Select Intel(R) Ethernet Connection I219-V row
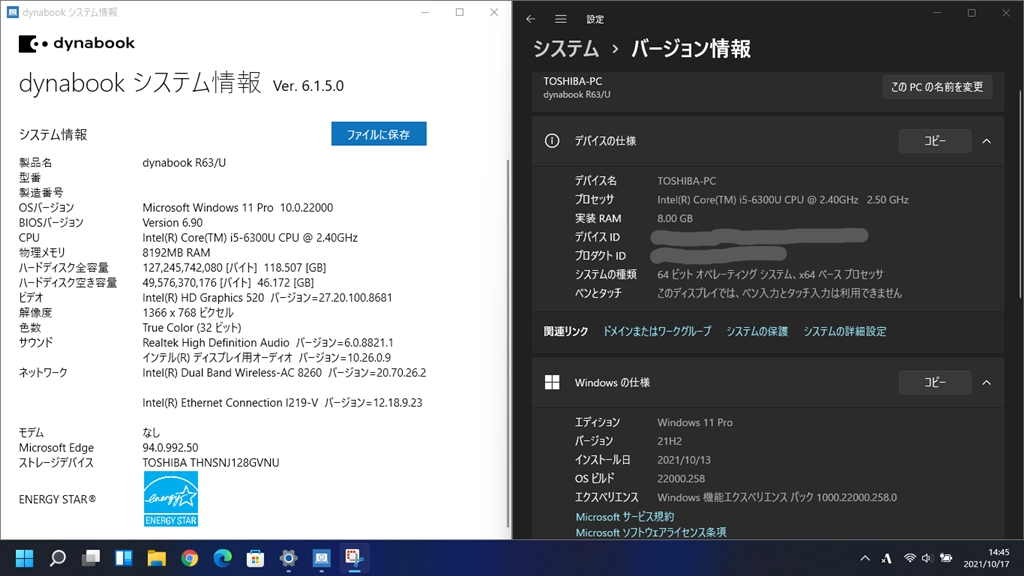 point(282,403)
